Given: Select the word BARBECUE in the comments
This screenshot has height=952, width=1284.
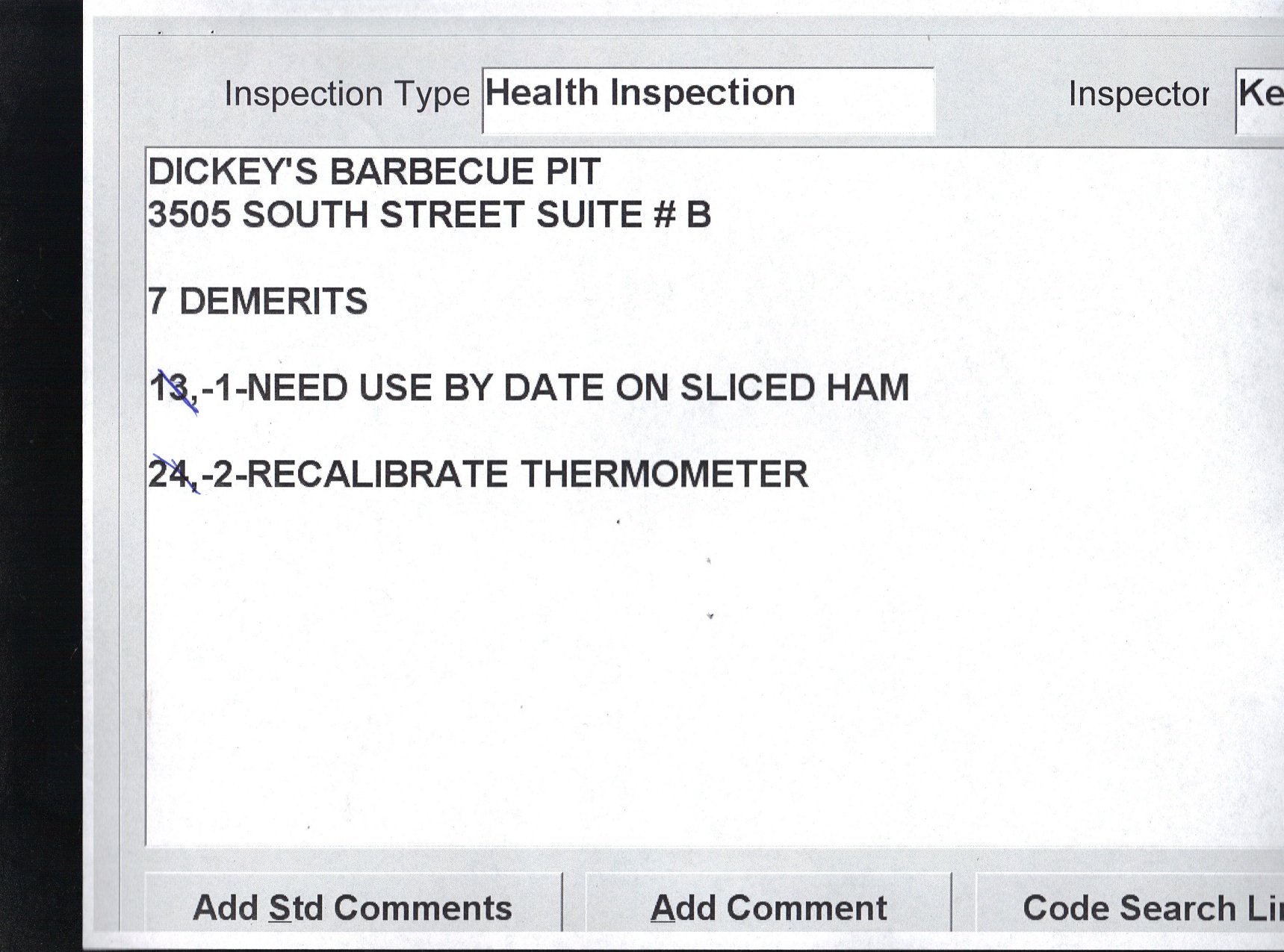Looking at the screenshot, I should click(x=431, y=172).
